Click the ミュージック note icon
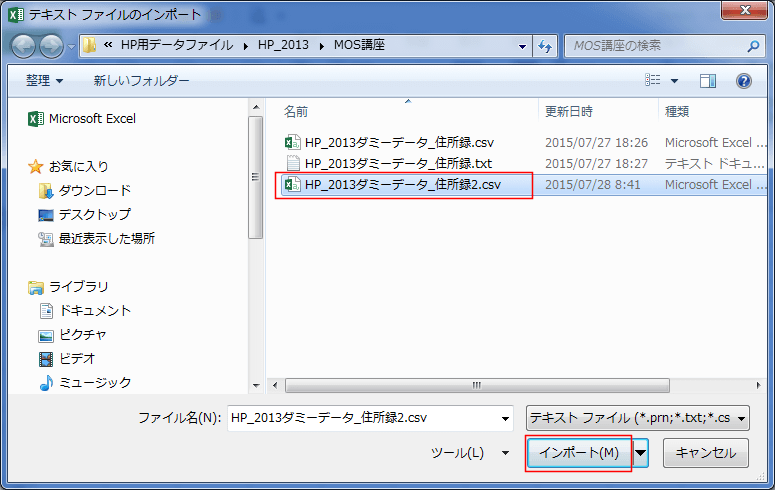This screenshot has height=490, width=775. pyautogui.click(x=45, y=383)
